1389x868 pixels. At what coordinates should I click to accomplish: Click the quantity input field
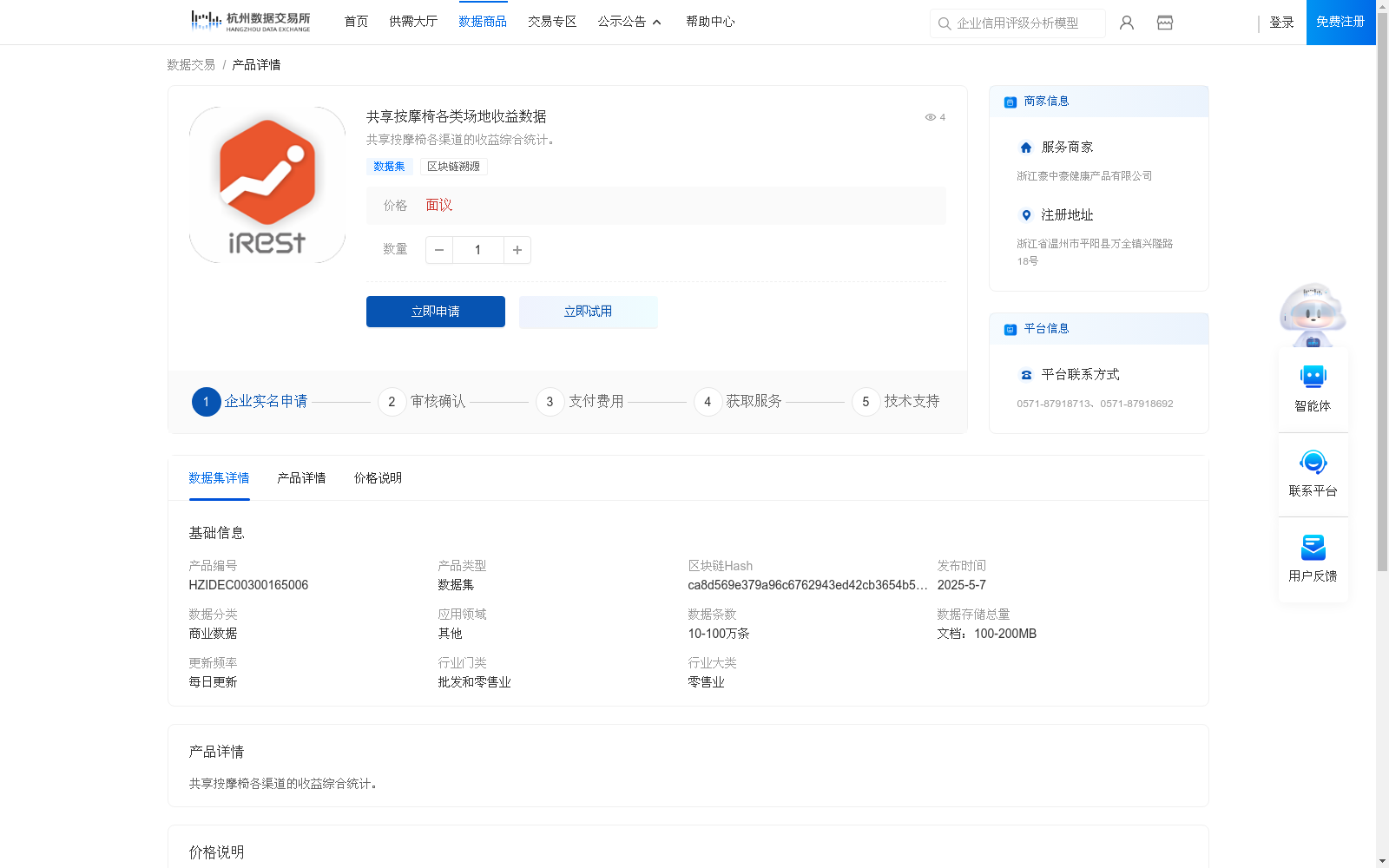(x=477, y=250)
